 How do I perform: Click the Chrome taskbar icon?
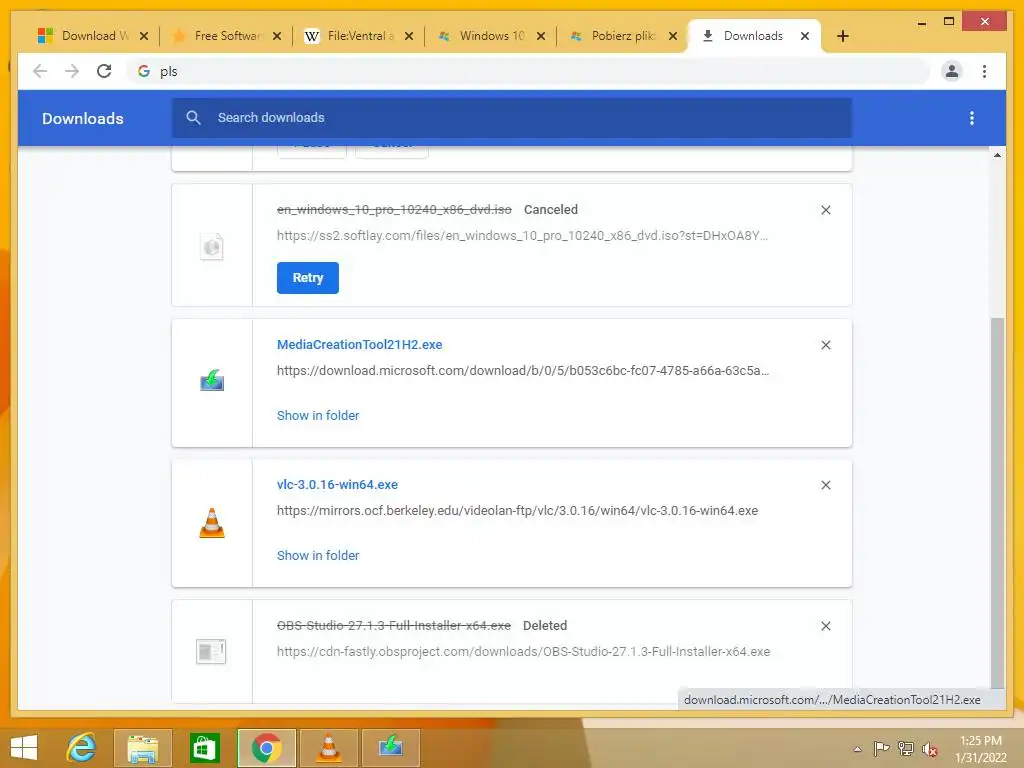click(x=266, y=747)
